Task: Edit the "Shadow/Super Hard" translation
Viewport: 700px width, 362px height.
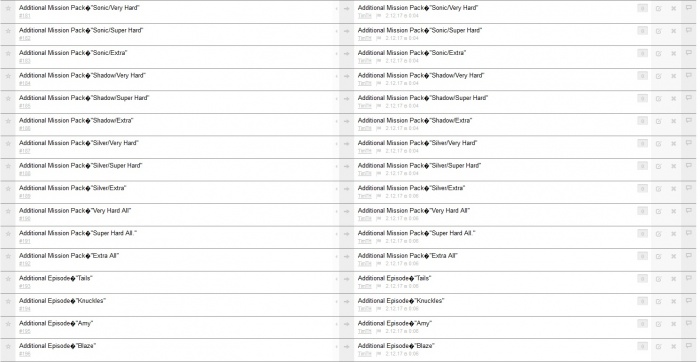Action: pos(658,99)
